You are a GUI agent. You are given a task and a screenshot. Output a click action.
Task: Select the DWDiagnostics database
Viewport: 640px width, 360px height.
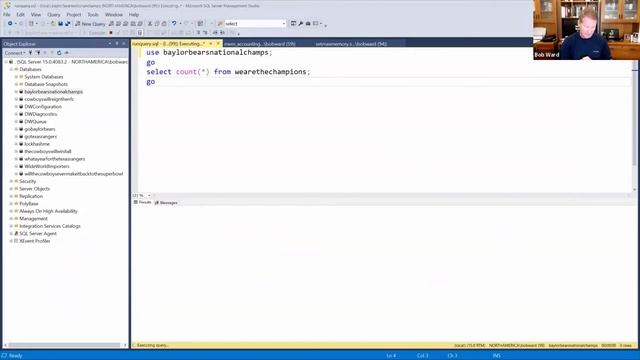40,114
